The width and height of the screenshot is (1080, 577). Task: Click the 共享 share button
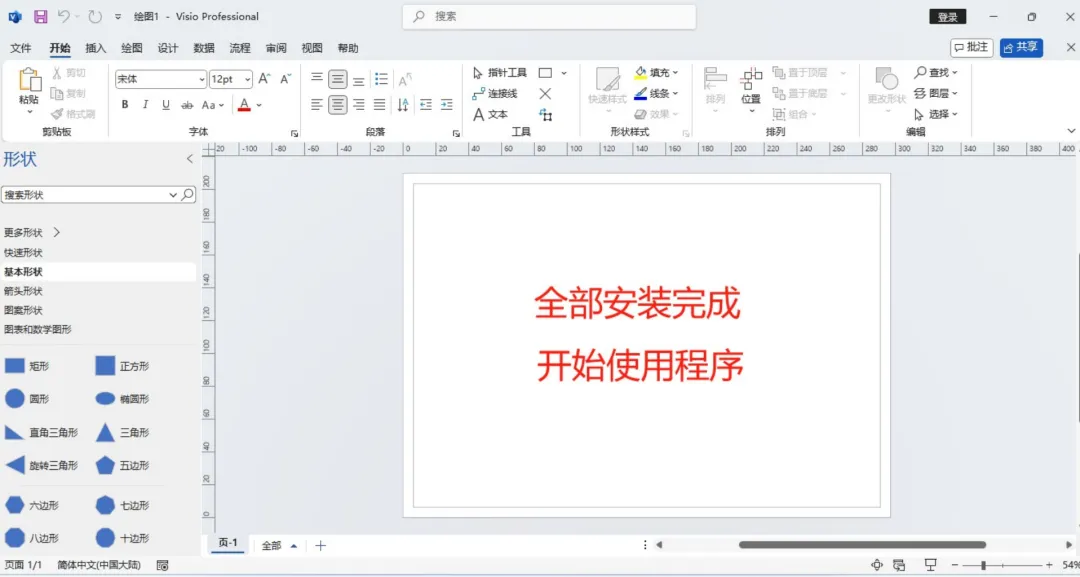tap(1021, 48)
